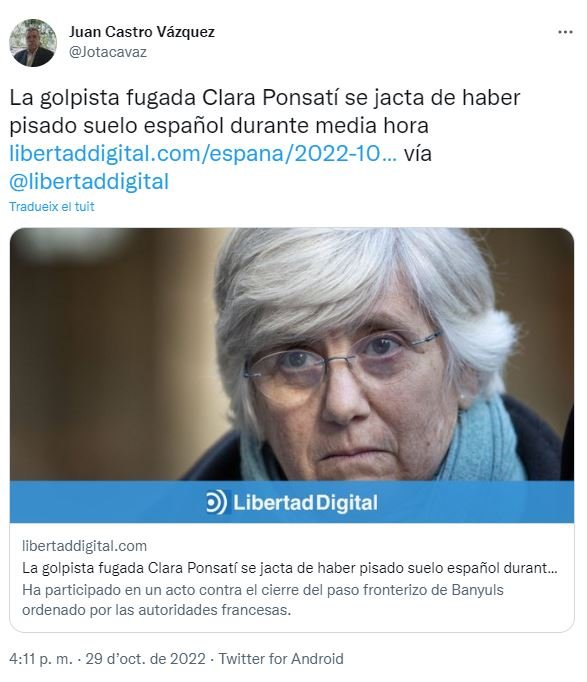Open the Twitter for Android source label
This screenshot has height=682, width=587.
(281, 659)
